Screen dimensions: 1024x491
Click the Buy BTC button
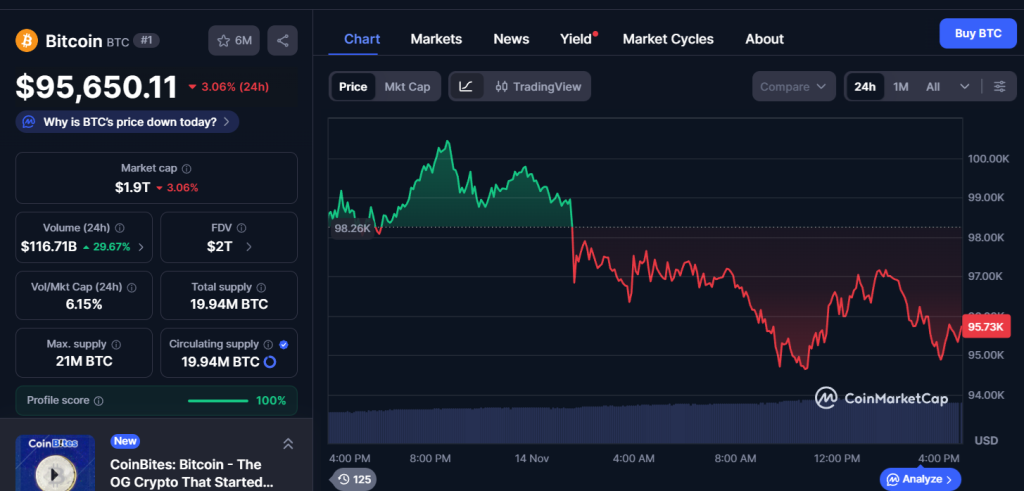coord(977,33)
